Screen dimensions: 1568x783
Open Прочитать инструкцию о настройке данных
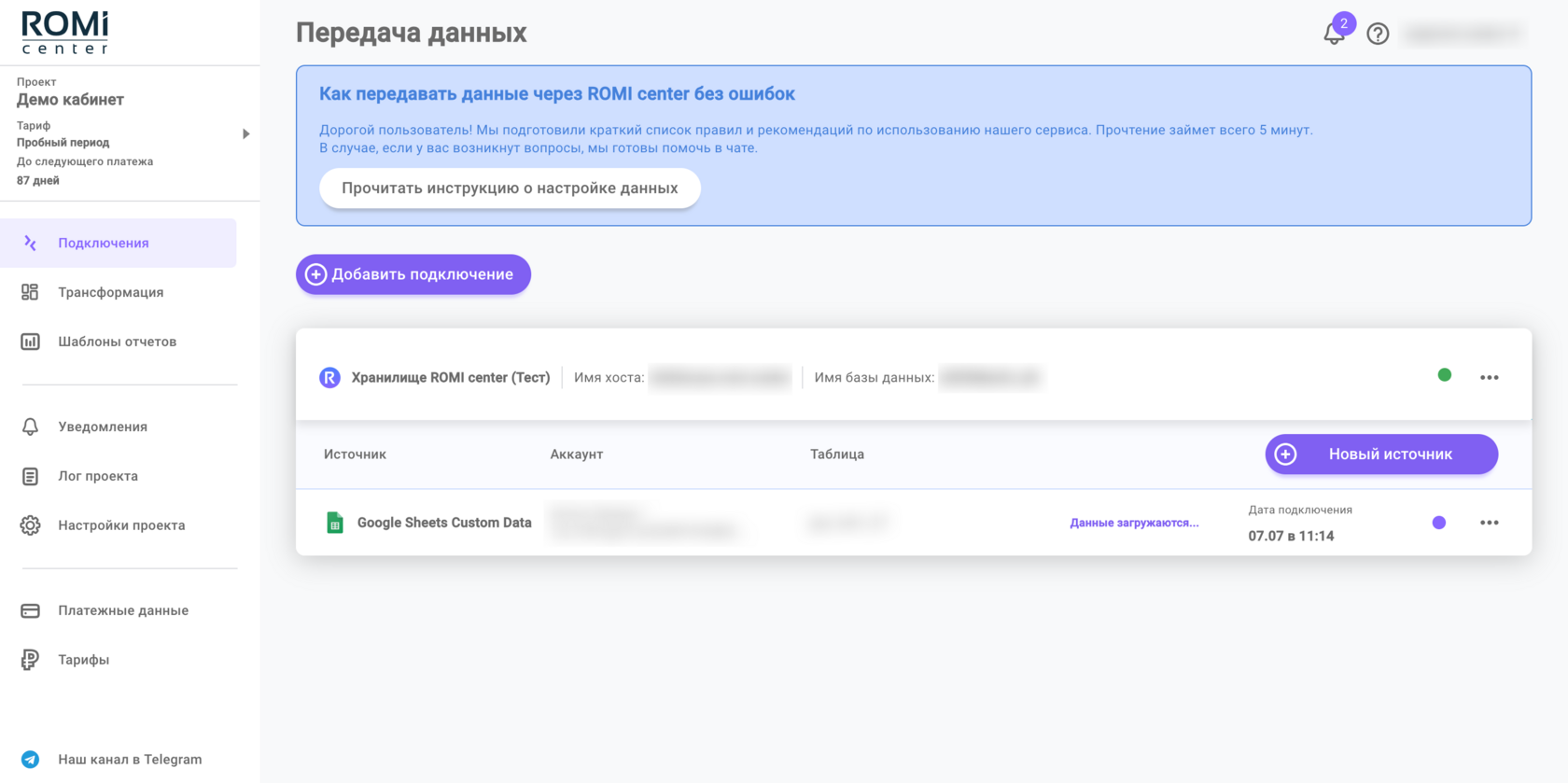(x=510, y=188)
